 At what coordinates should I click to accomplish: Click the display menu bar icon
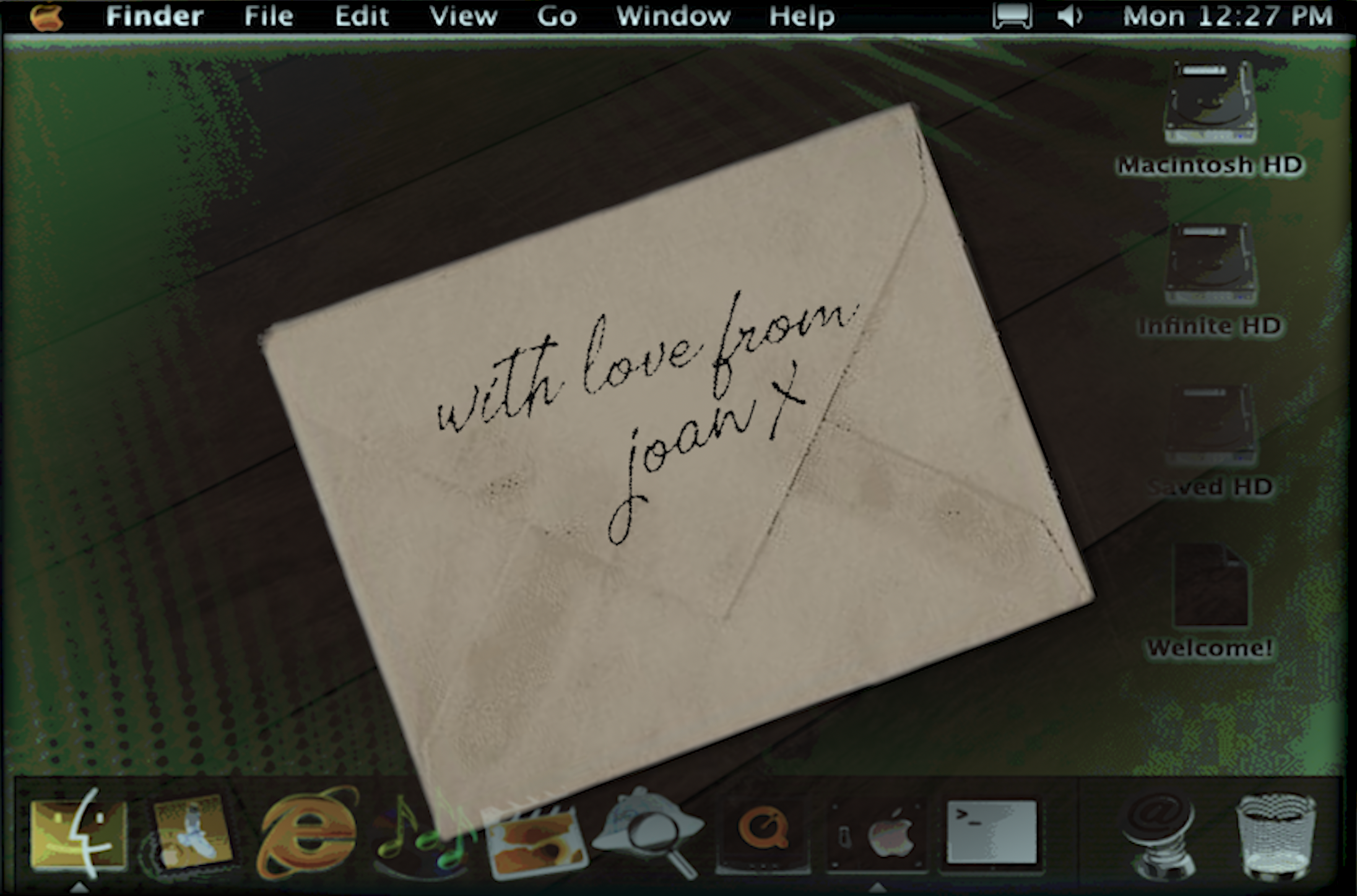coord(1012,16)
